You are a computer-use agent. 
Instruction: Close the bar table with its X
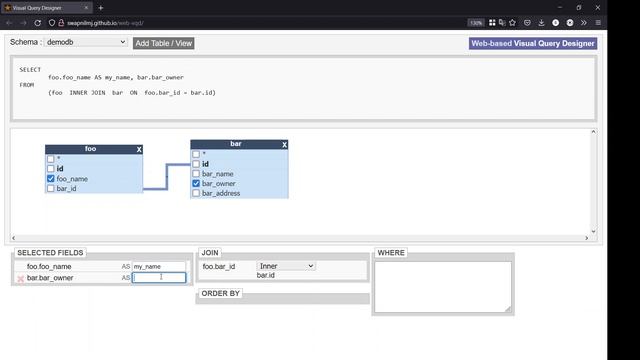(x=284, y=144)
